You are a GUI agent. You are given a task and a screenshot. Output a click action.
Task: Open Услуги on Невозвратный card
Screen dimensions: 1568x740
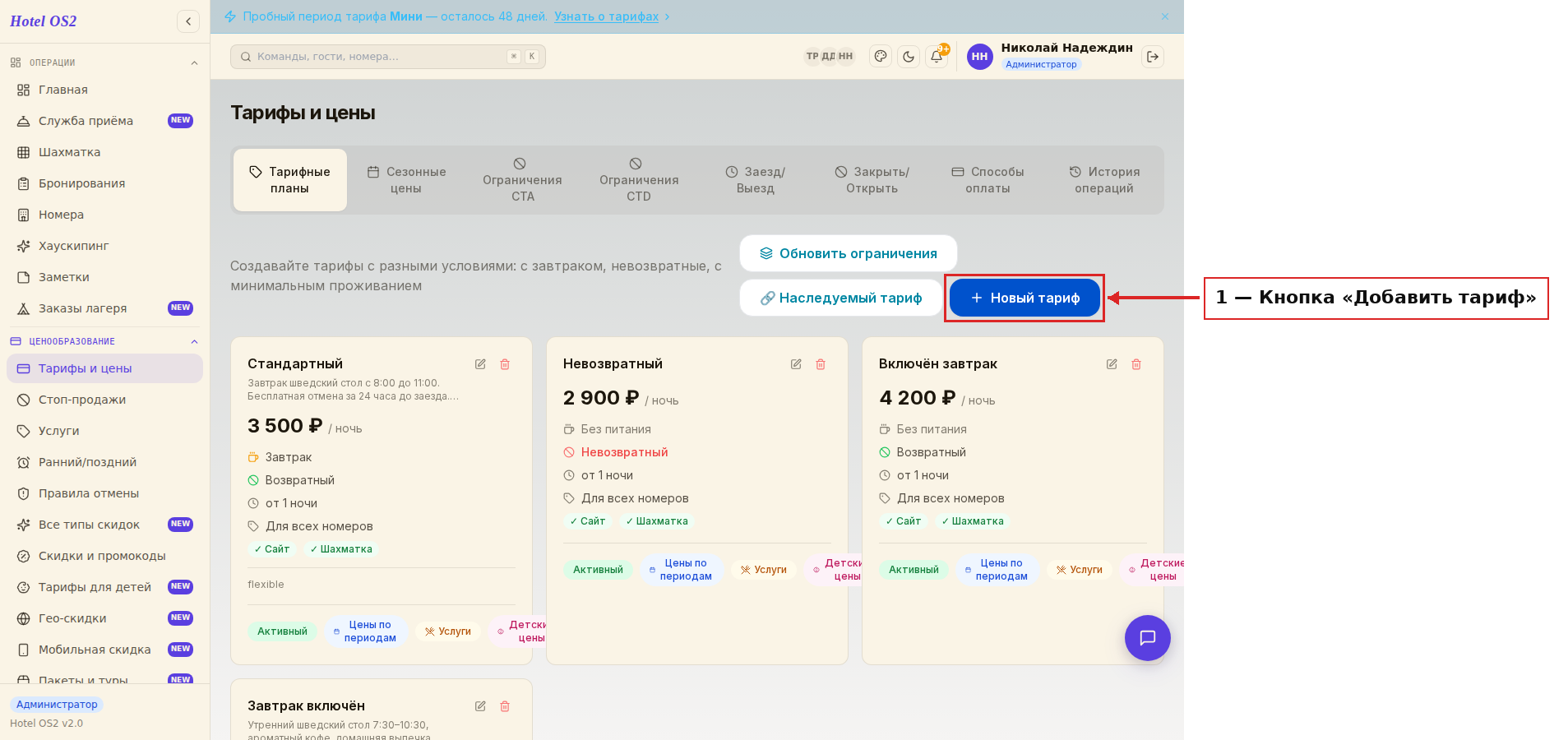click(x=763, y=570)
